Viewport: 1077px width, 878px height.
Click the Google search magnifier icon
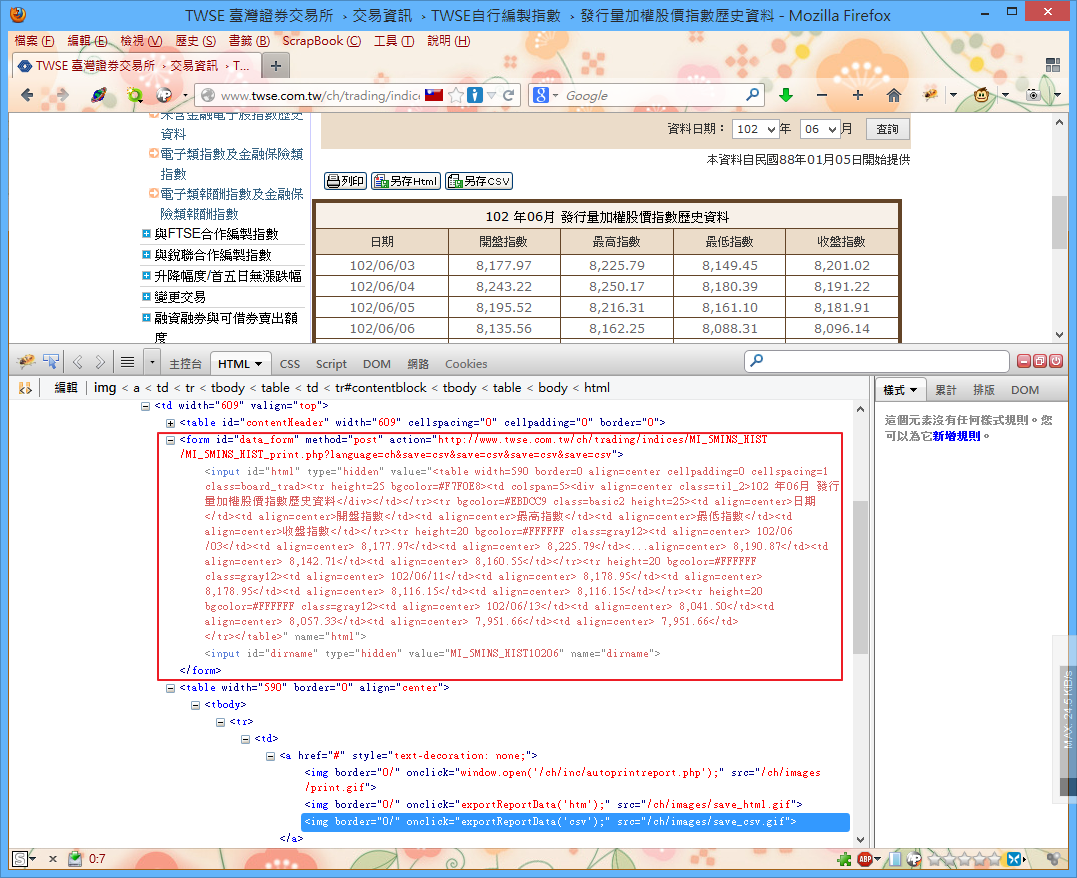(752, 95)
